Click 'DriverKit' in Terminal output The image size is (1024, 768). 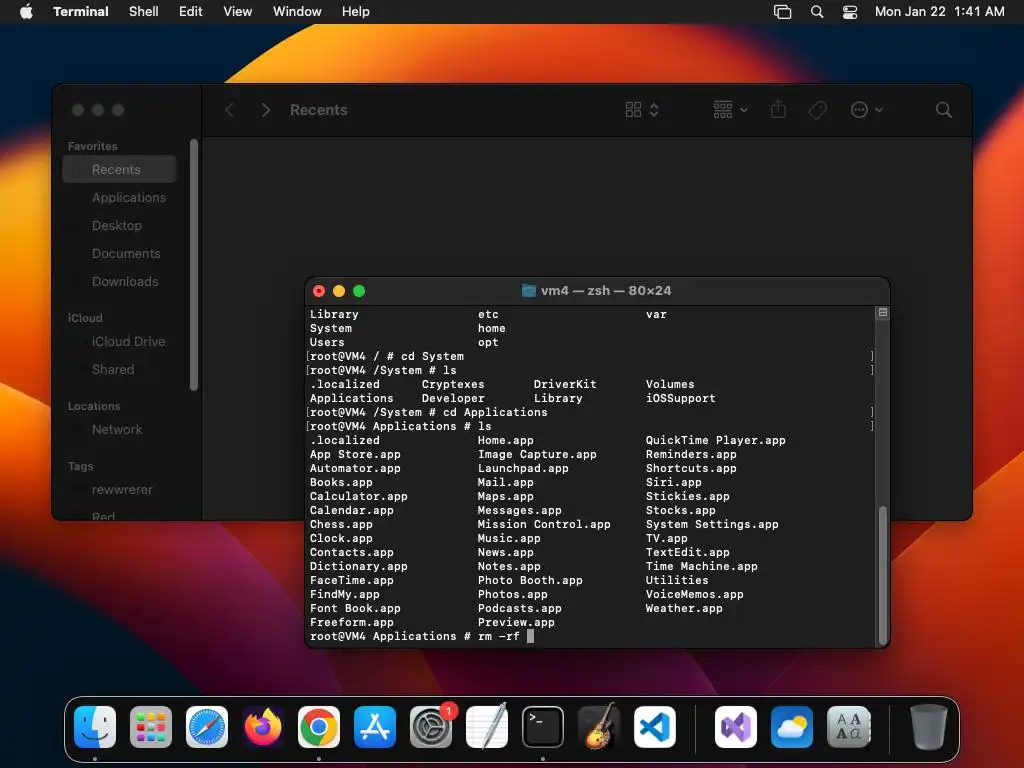[565, 384]
